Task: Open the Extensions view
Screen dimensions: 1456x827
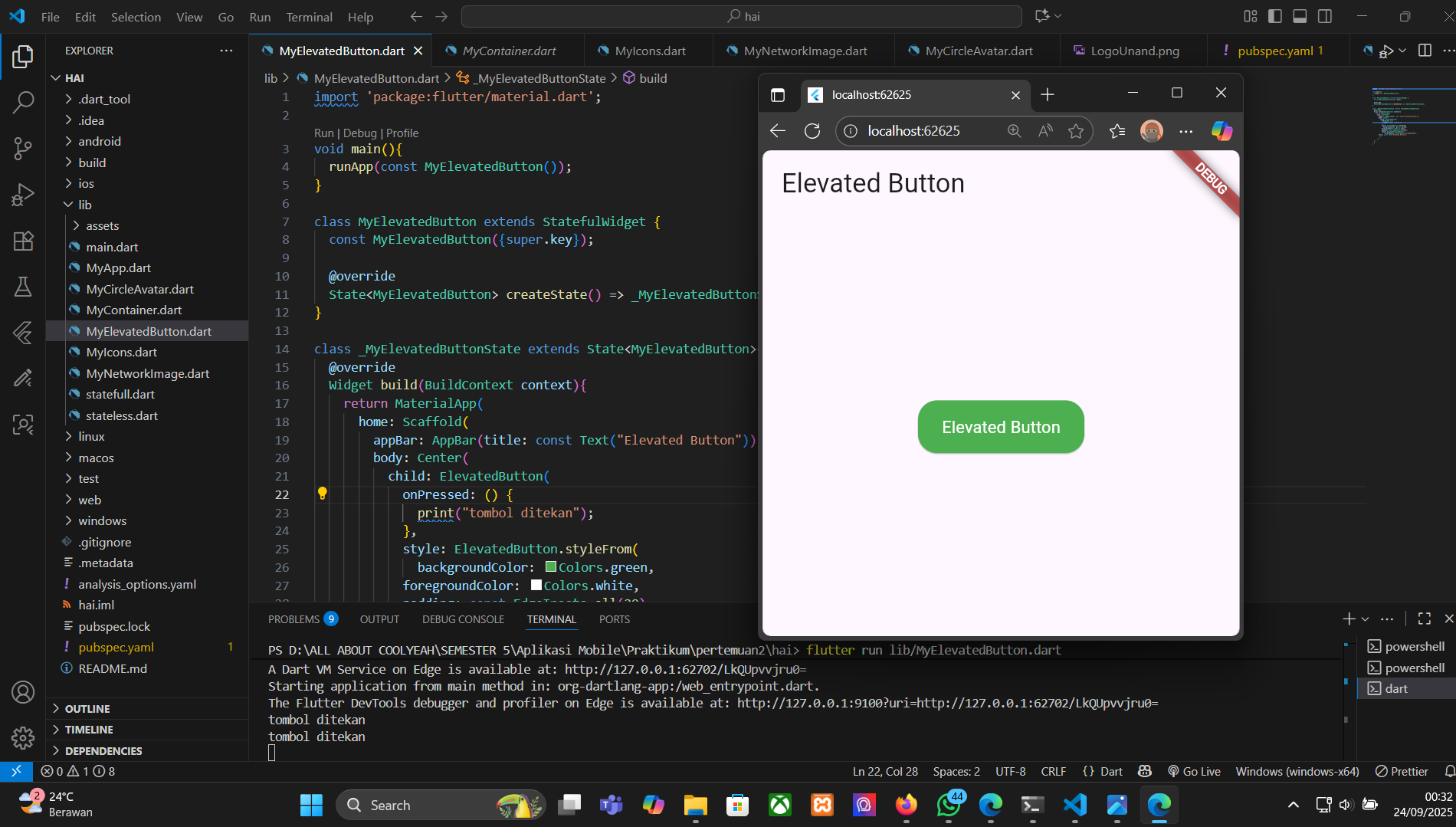Action: coord(23,241)
